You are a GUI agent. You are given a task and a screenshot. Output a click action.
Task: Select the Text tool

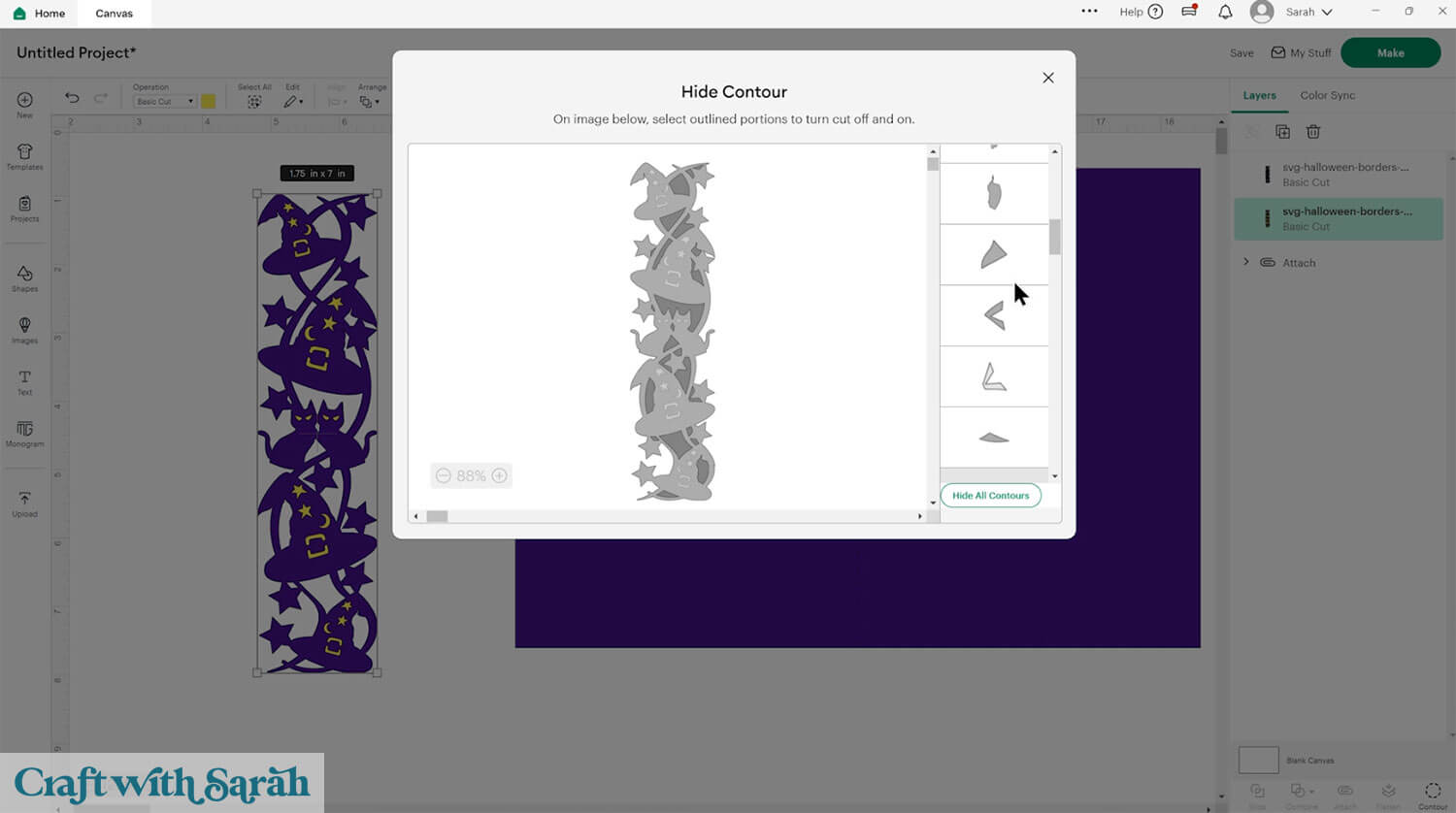24,382
